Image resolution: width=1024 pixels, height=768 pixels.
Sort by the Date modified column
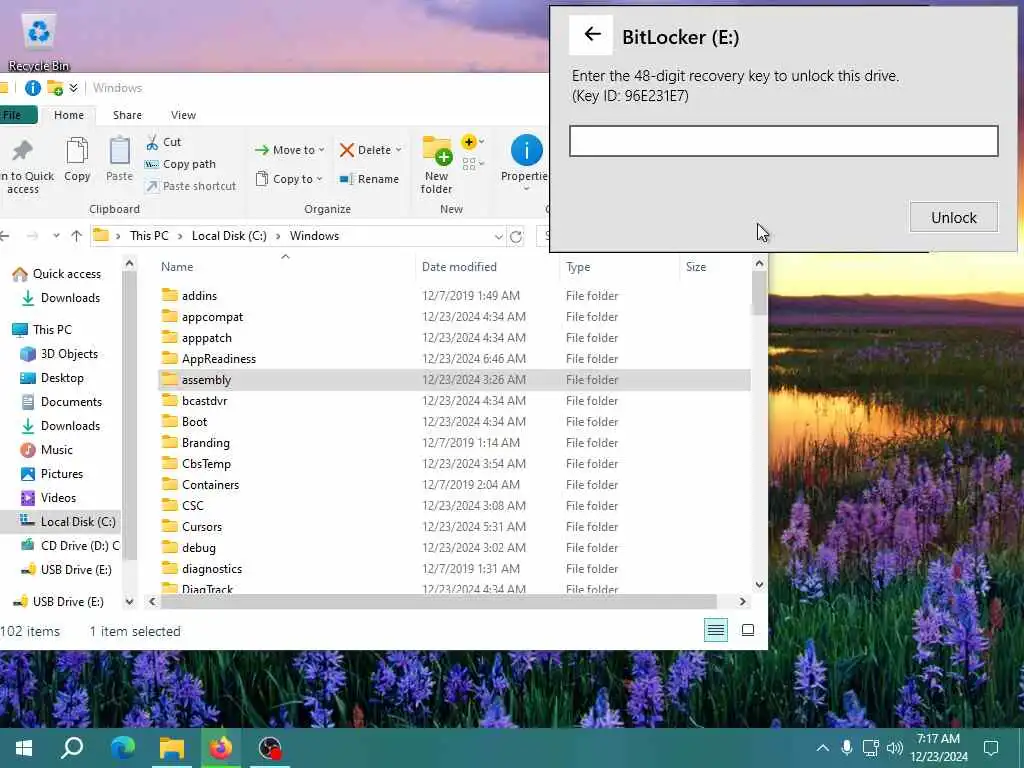[x=459, y=266]
